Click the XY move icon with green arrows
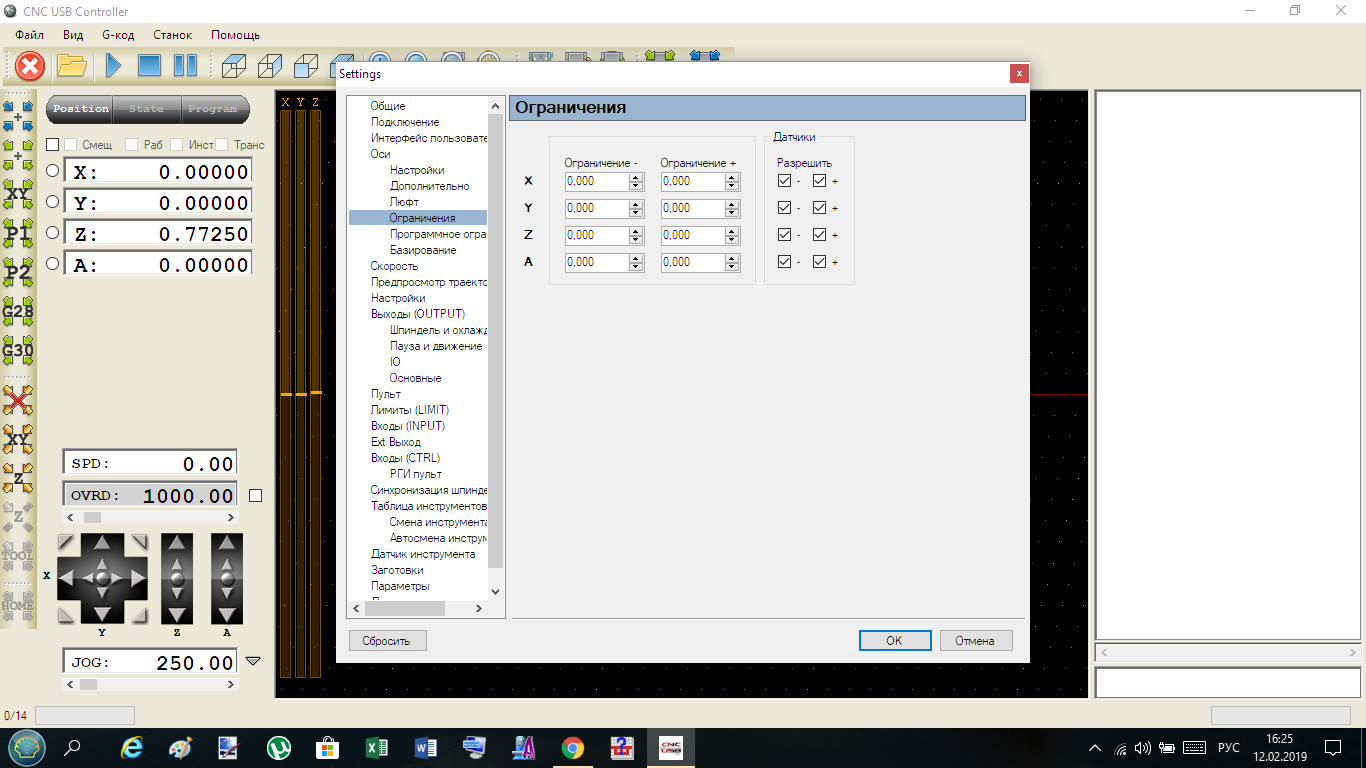 click(x=18, y=192)
